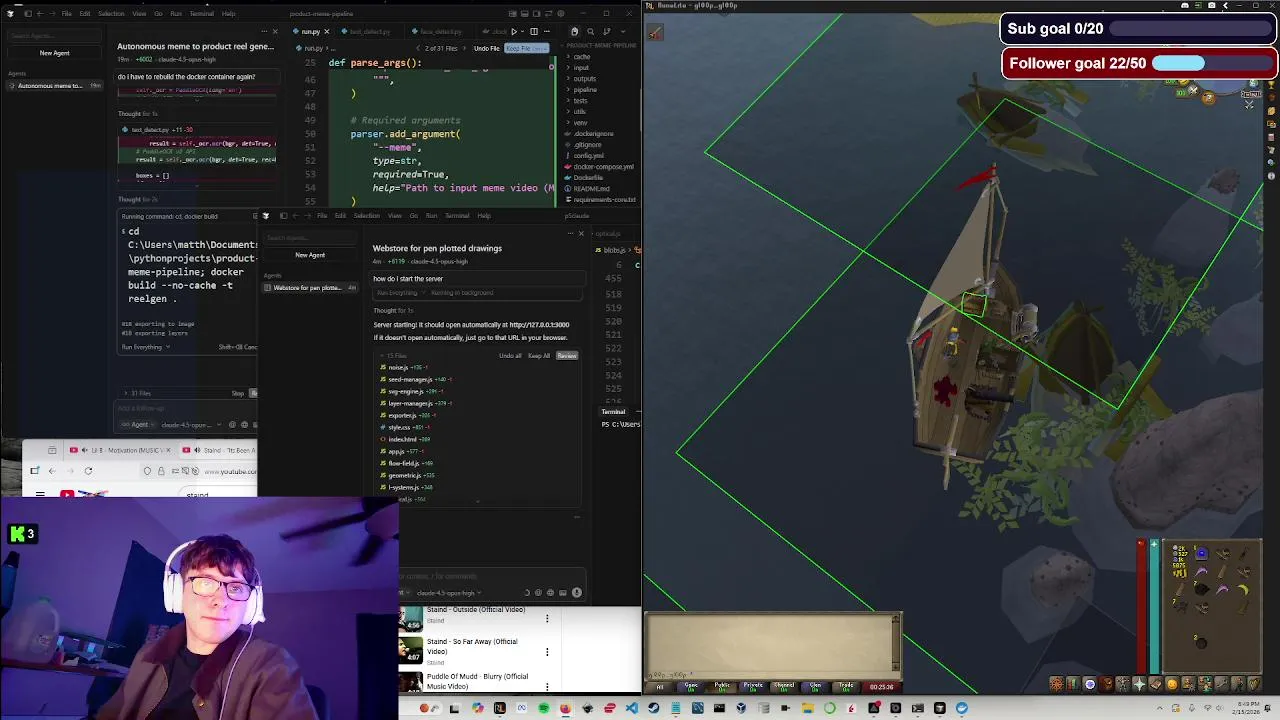This screenshot has height=720, width=1280.
Task: Expand the venv folder
Action: pyautogui.click(x=582, y=123)
